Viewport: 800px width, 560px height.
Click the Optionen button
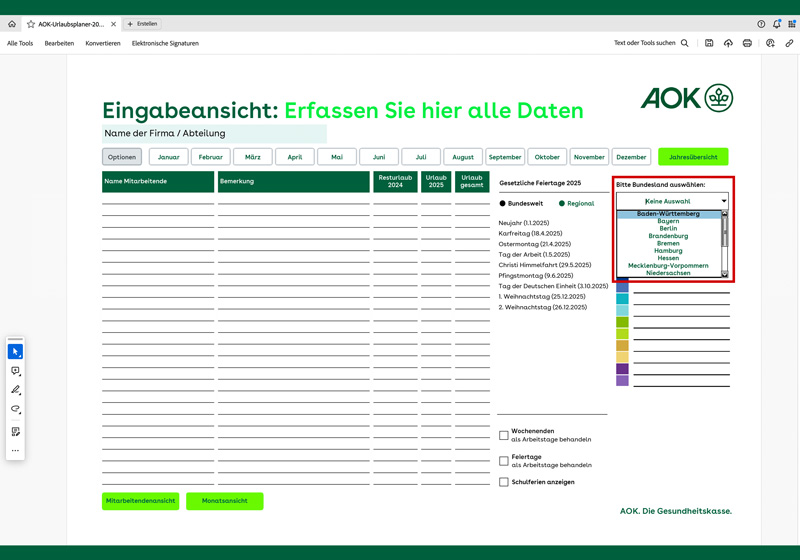[x=122, y=157]
